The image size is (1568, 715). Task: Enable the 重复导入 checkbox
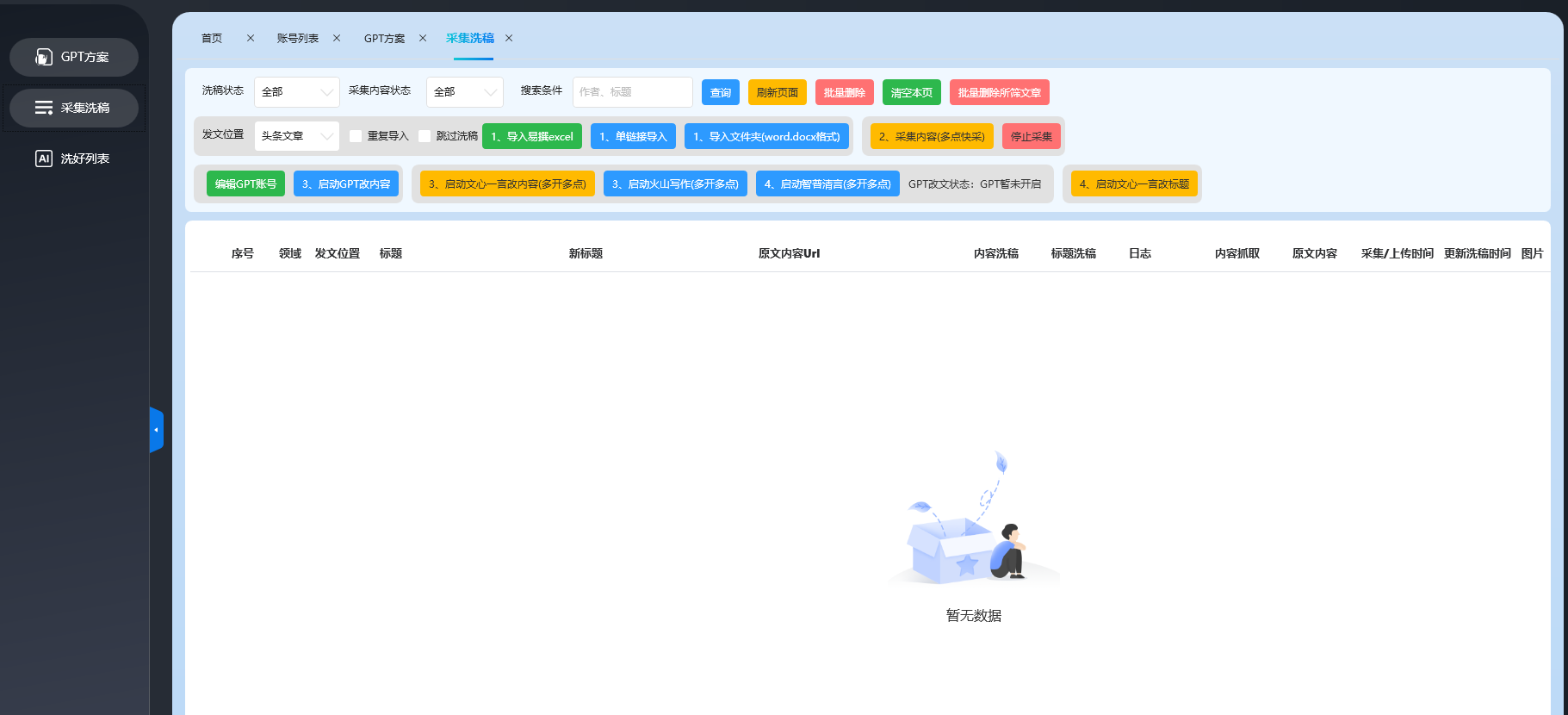click(356, 136)
